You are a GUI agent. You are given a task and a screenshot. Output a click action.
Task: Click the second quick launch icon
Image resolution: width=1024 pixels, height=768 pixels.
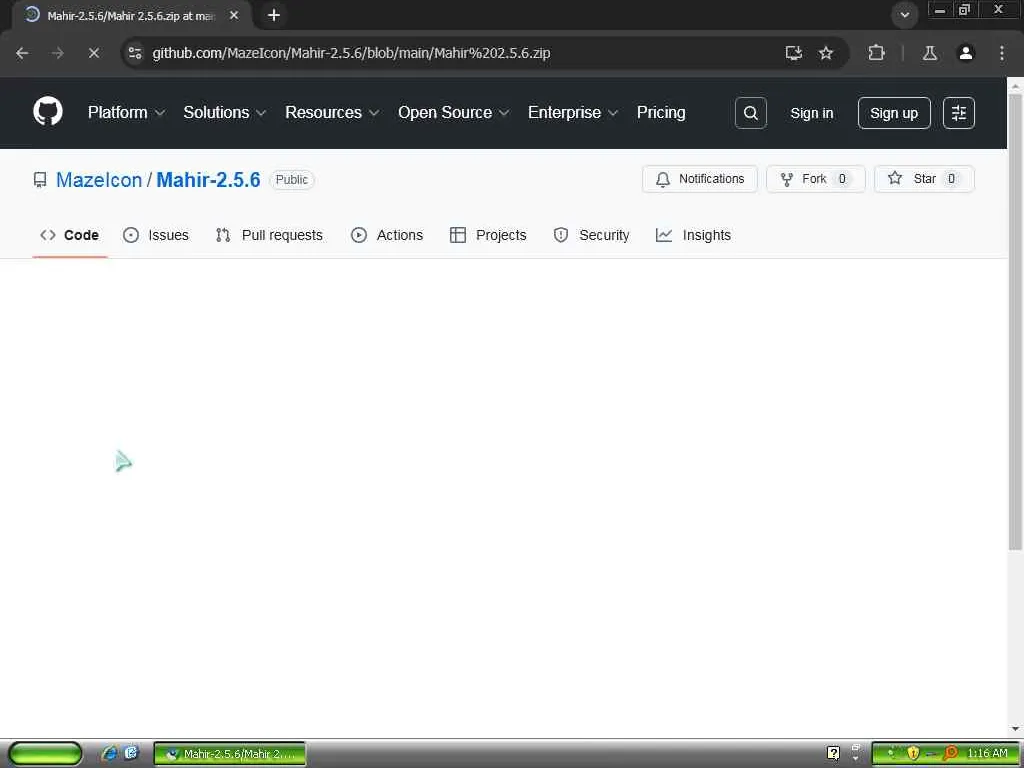(131, 753)
